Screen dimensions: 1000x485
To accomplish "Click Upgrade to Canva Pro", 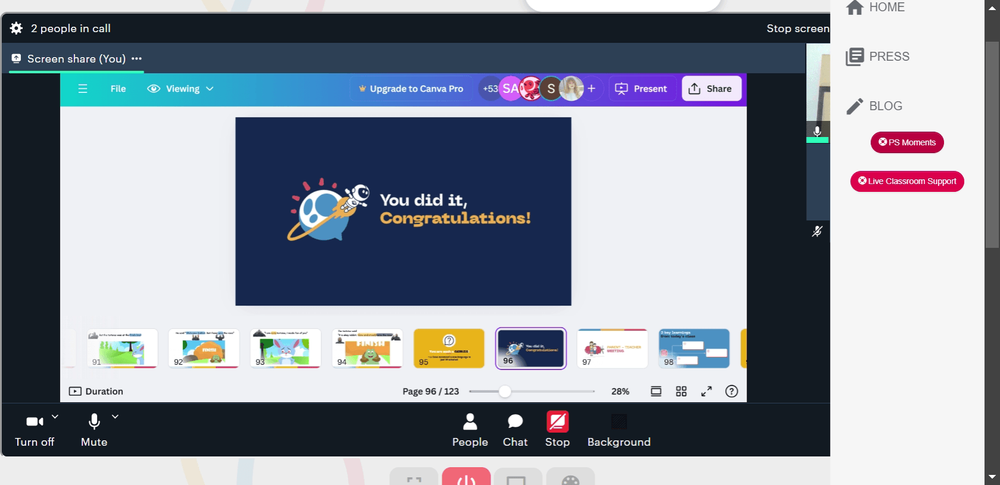I will tap(411, 89).
